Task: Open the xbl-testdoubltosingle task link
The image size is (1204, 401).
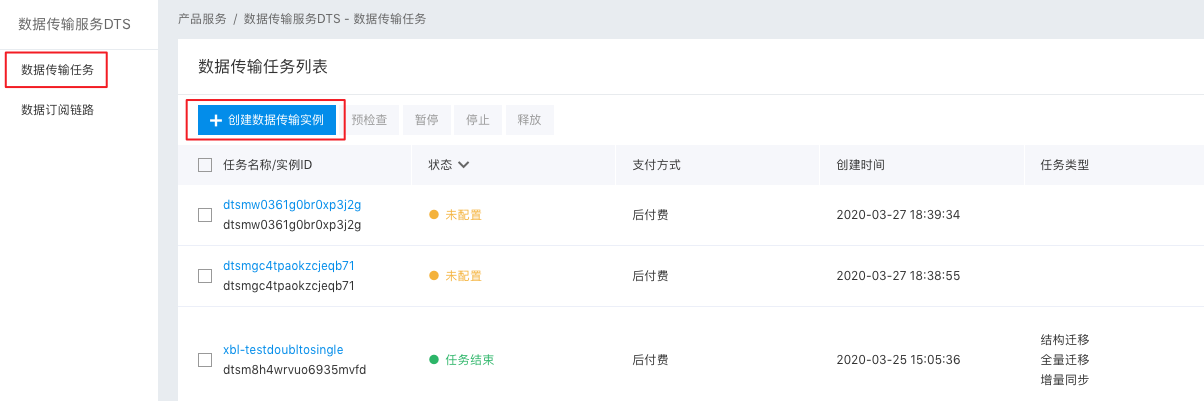Action: coord(283,350)
